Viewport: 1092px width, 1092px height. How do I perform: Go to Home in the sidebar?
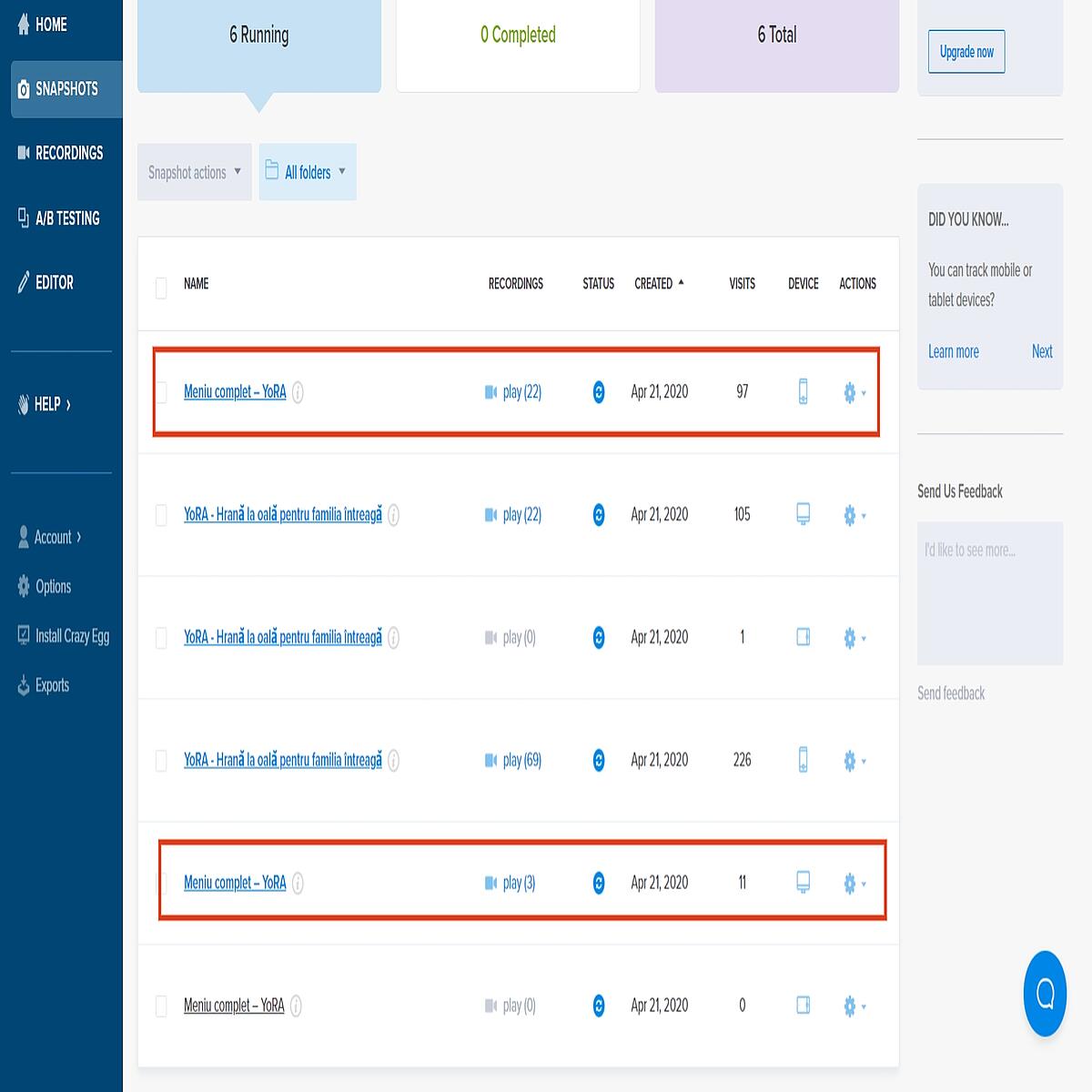click(x=43, y=25)
